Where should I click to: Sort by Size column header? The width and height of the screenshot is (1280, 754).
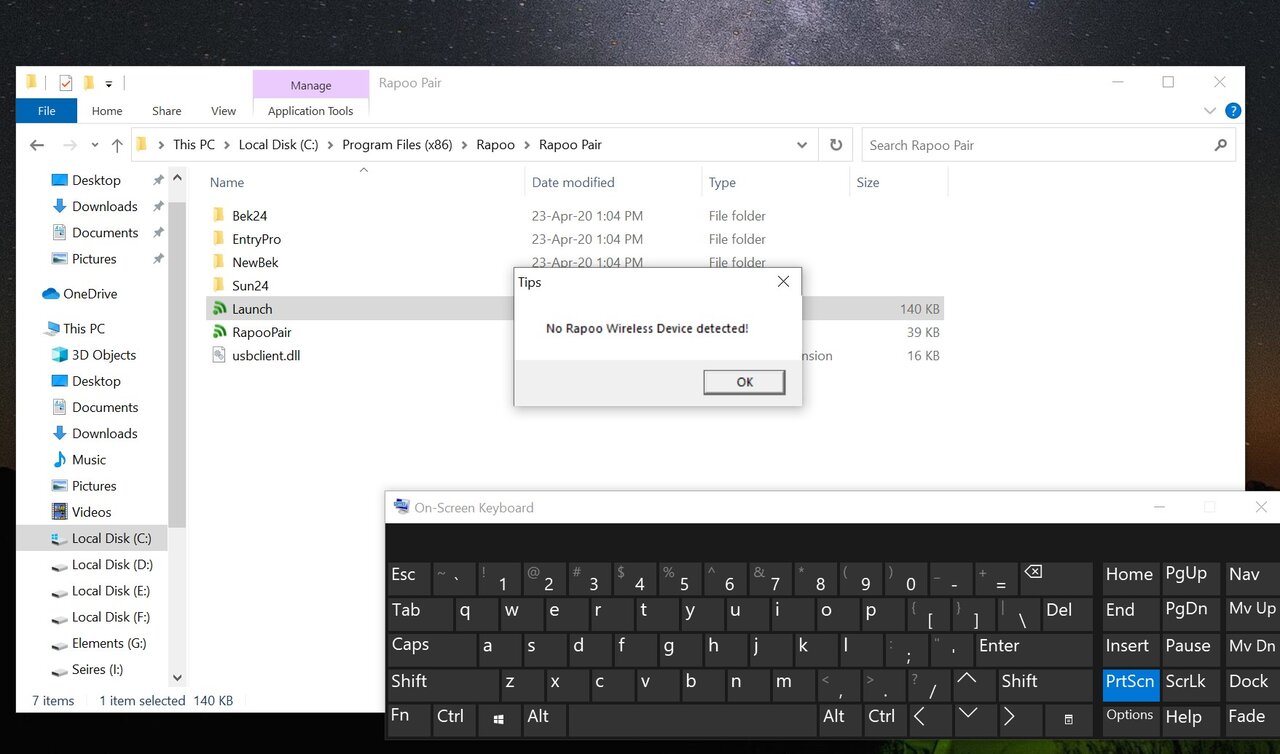pyautogui.click(x=868, y=183)
